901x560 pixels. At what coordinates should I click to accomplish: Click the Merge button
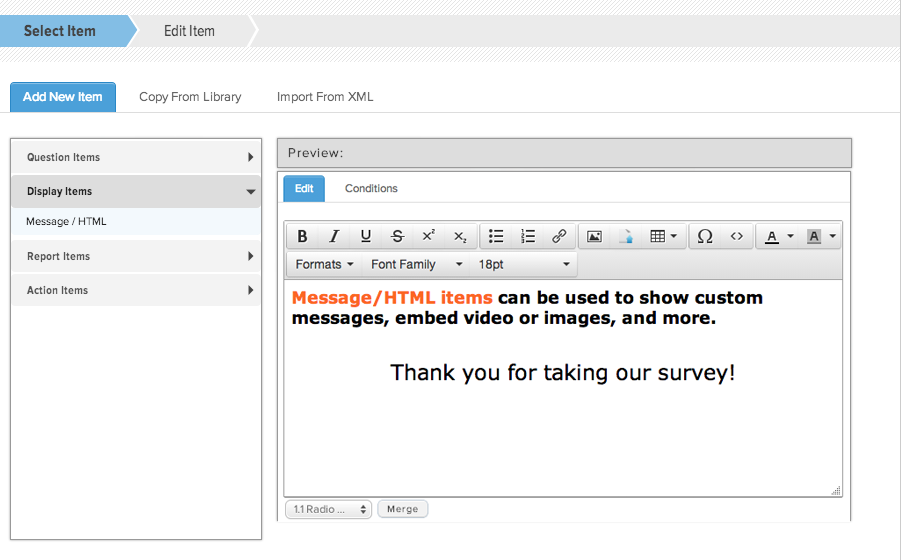(x=402, y=509)
